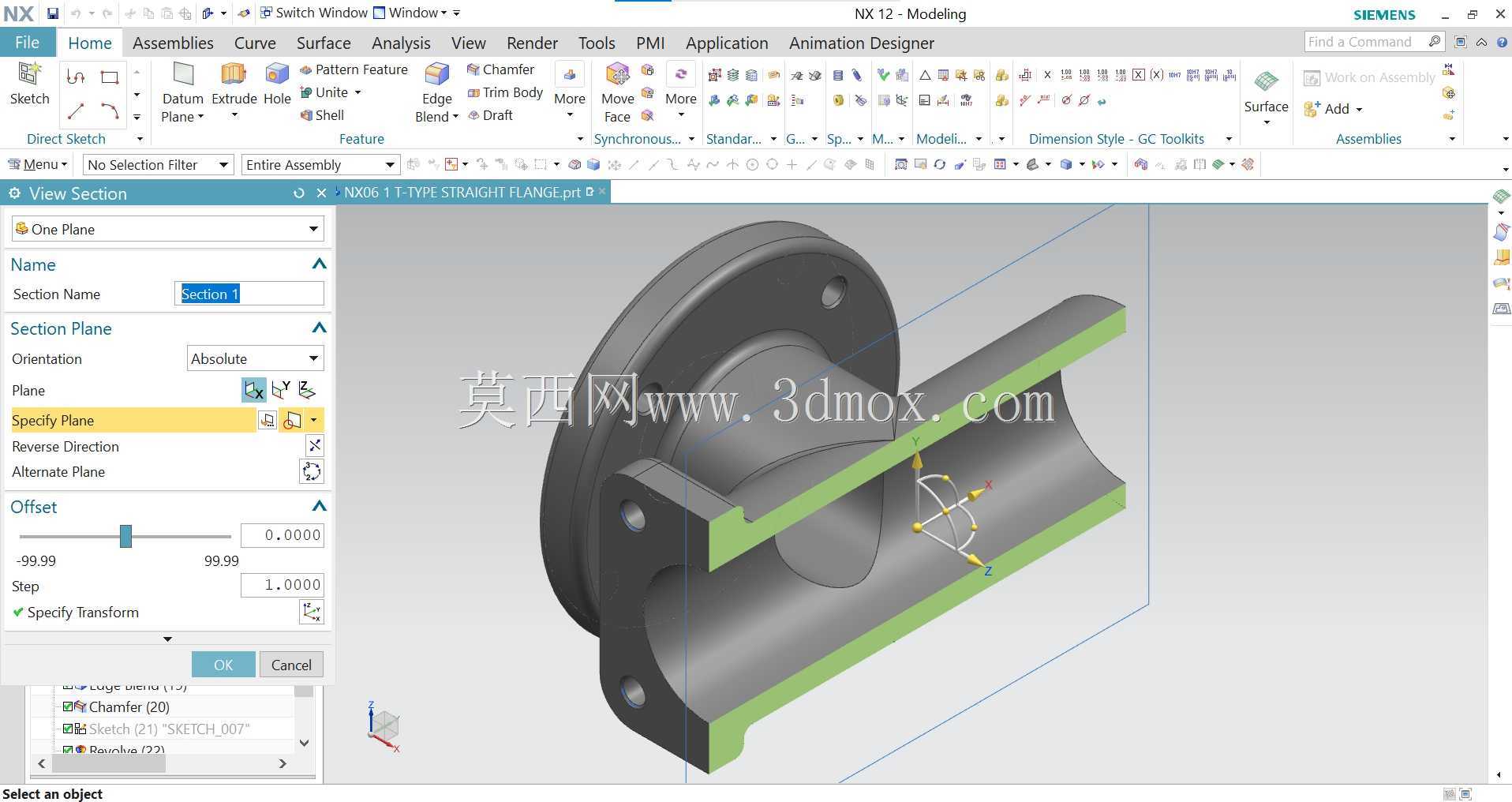
Task: Set section plane to Z axis
Action: coord(307,390)
